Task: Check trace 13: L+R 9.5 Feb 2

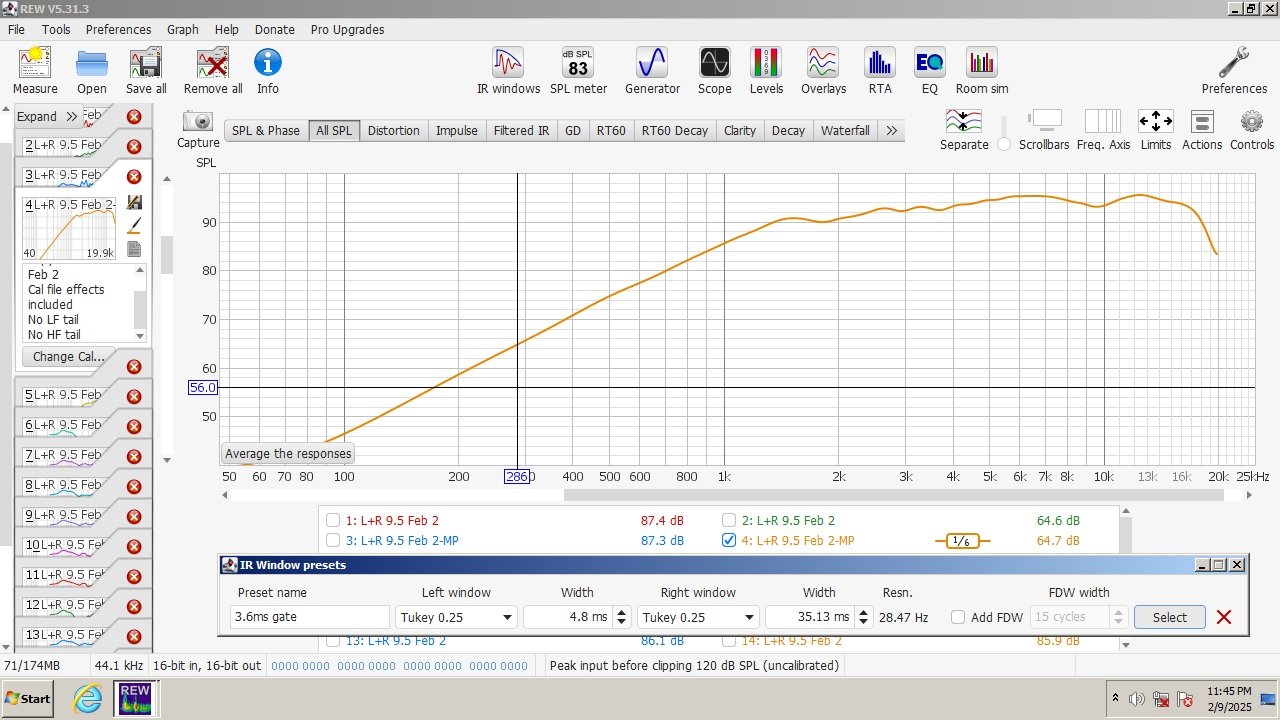Action: [332, 640]
